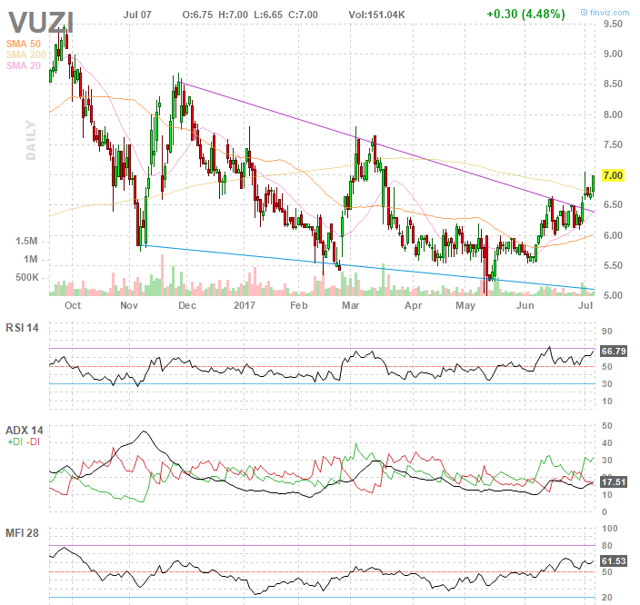Viewport: 640px width, 605px height.
Task: Click the 1M volume axis label
Action: click(31, 259)
